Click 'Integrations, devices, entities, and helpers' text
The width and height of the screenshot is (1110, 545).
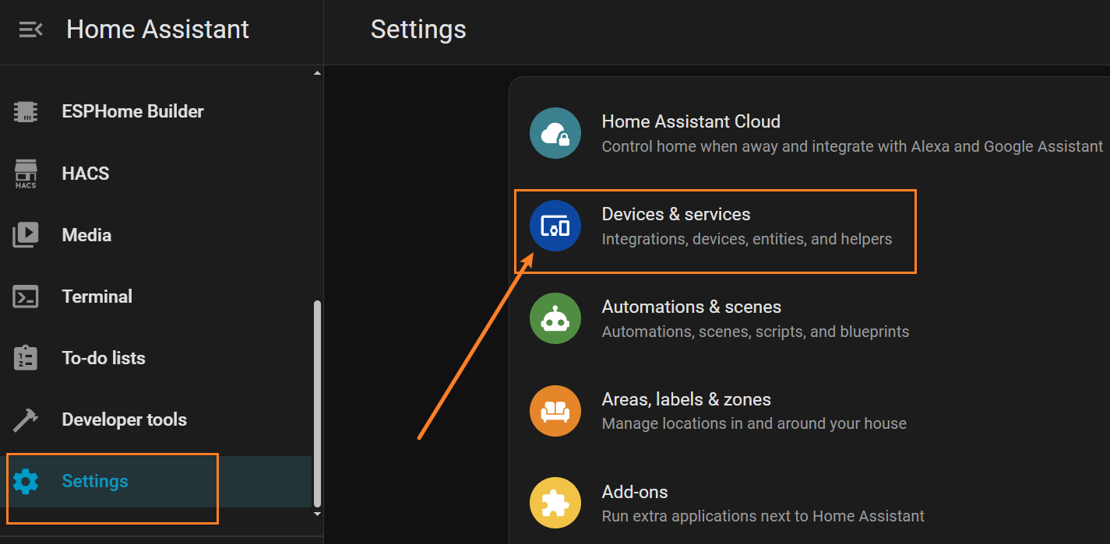tap(747, 239)
